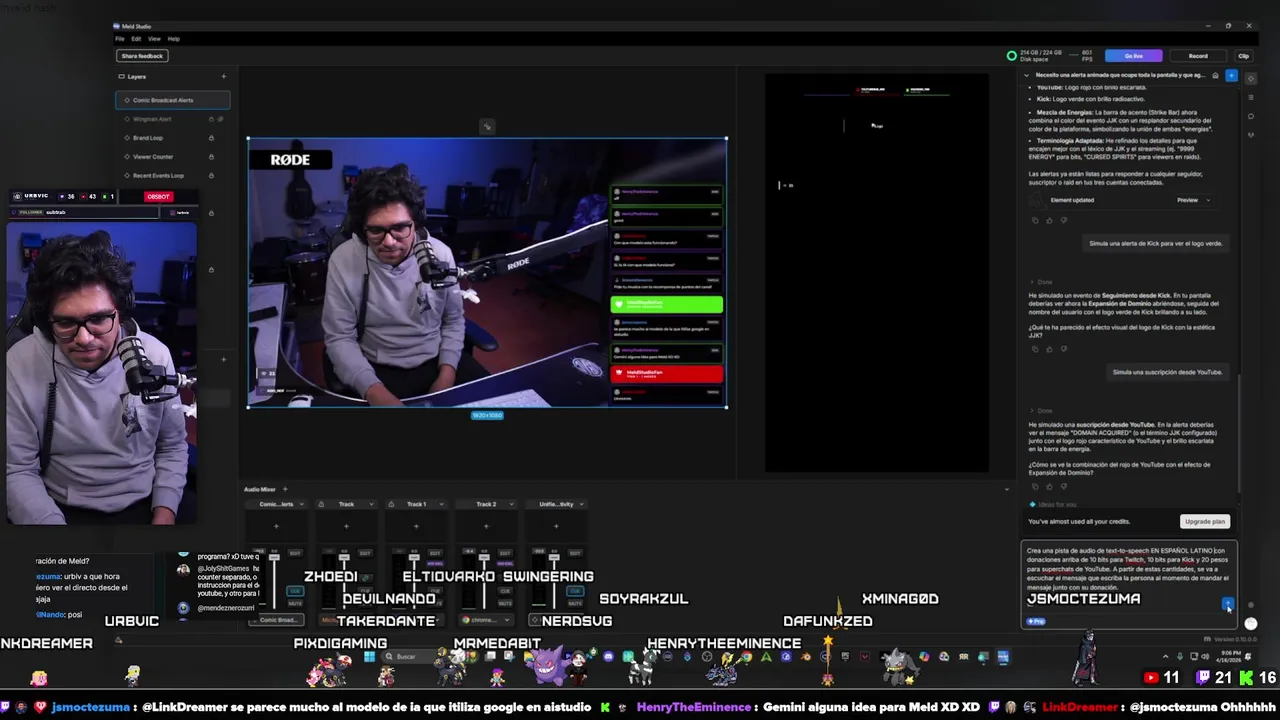Image resolution: width=1280 pixels, height=720 pixels.
Task: Open the Track channel dropdown
Action: coord(371,504)
